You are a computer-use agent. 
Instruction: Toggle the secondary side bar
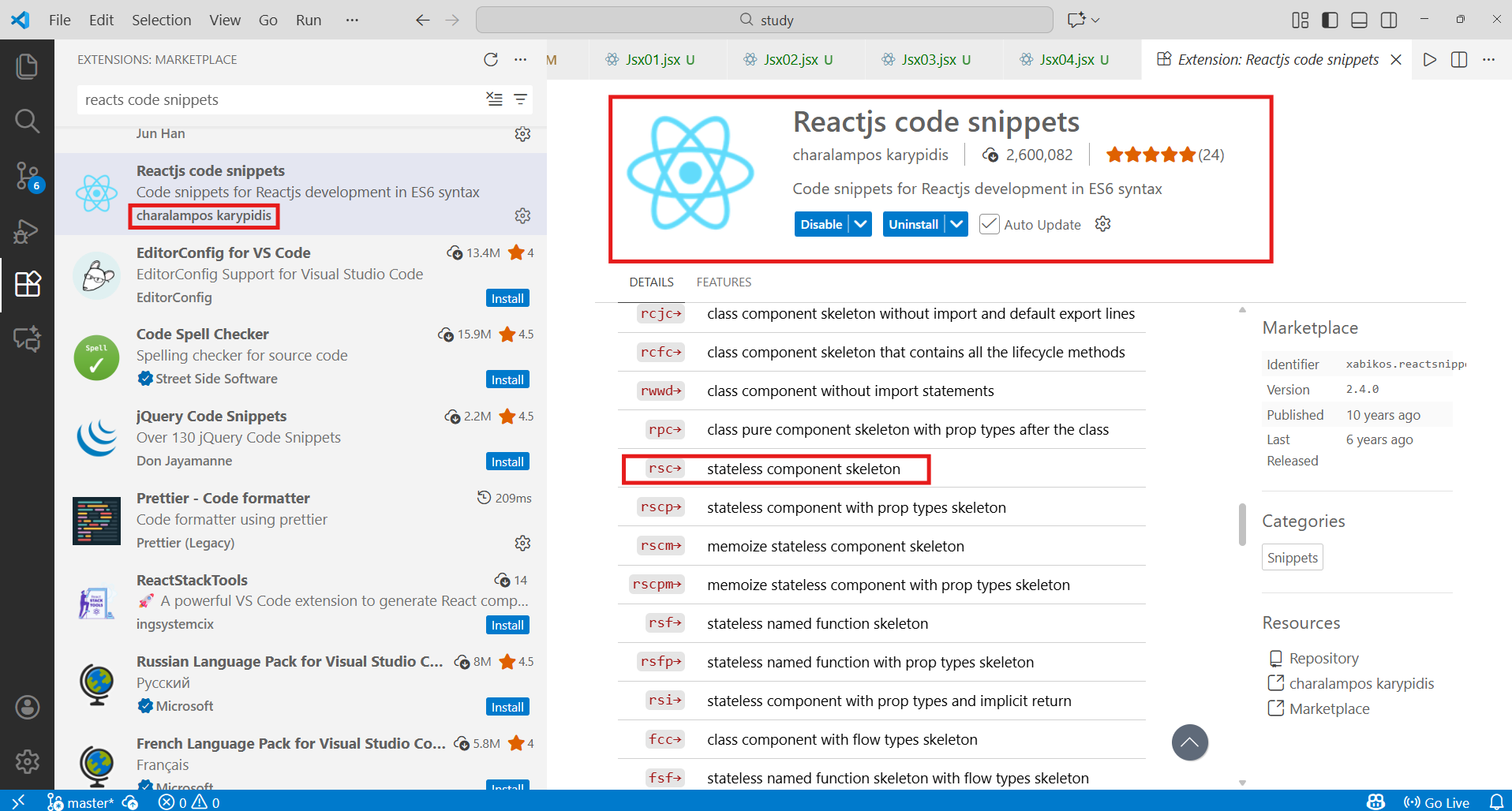pyautogui.click(x=1389, y=20)
